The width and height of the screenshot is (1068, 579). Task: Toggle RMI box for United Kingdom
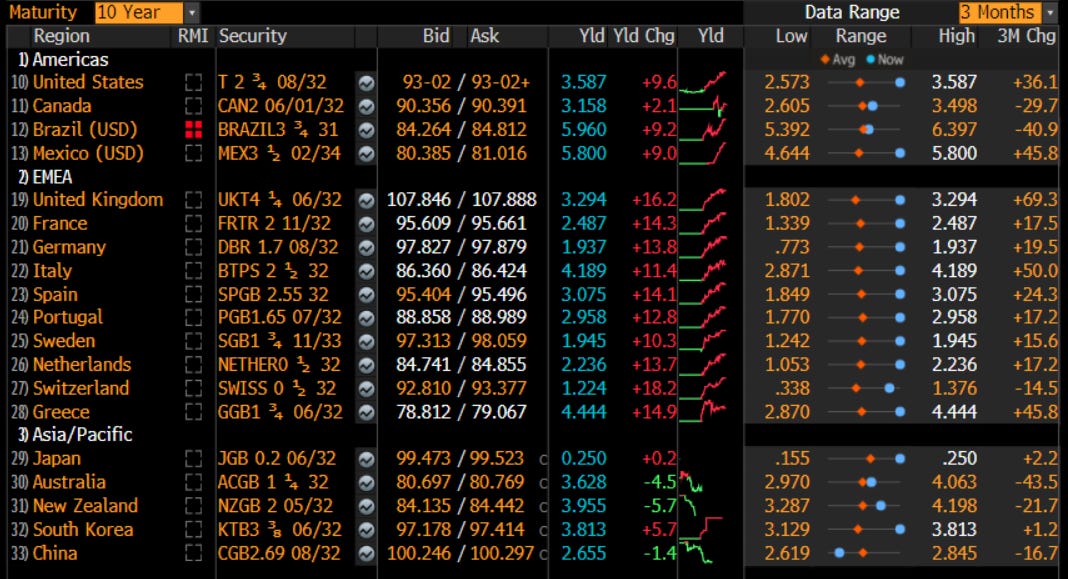(x=193, y=200)
